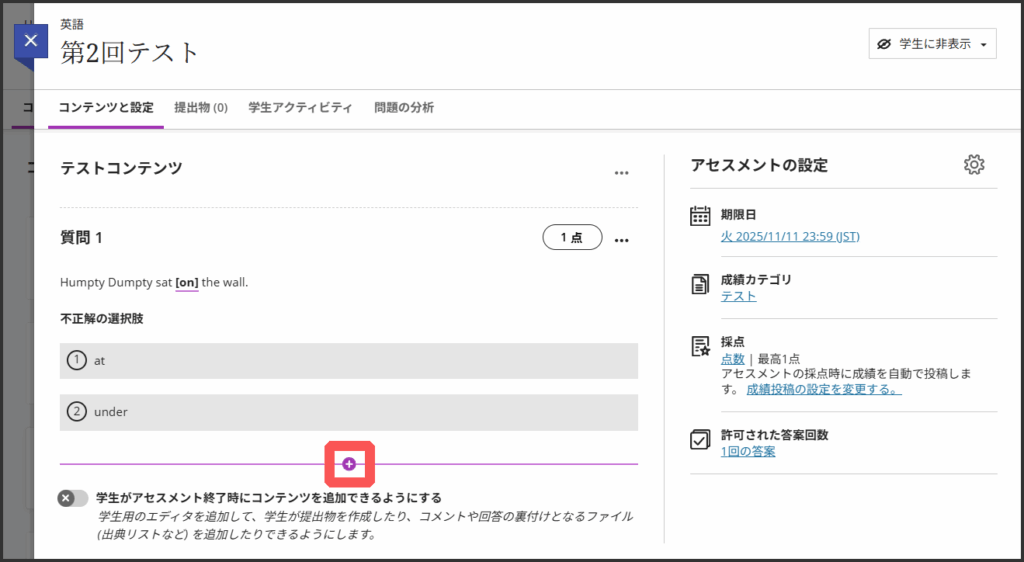Click 成績投稿の設定を変更する link

(823, 389)
